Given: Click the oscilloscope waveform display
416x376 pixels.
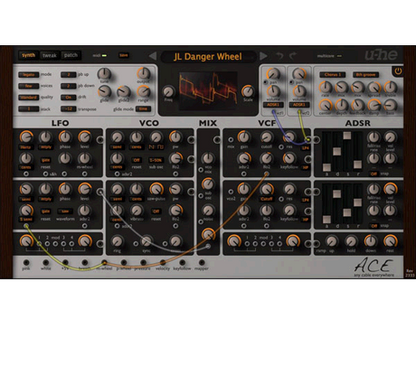Looking at the screenshot, I should tap(208, 90).
